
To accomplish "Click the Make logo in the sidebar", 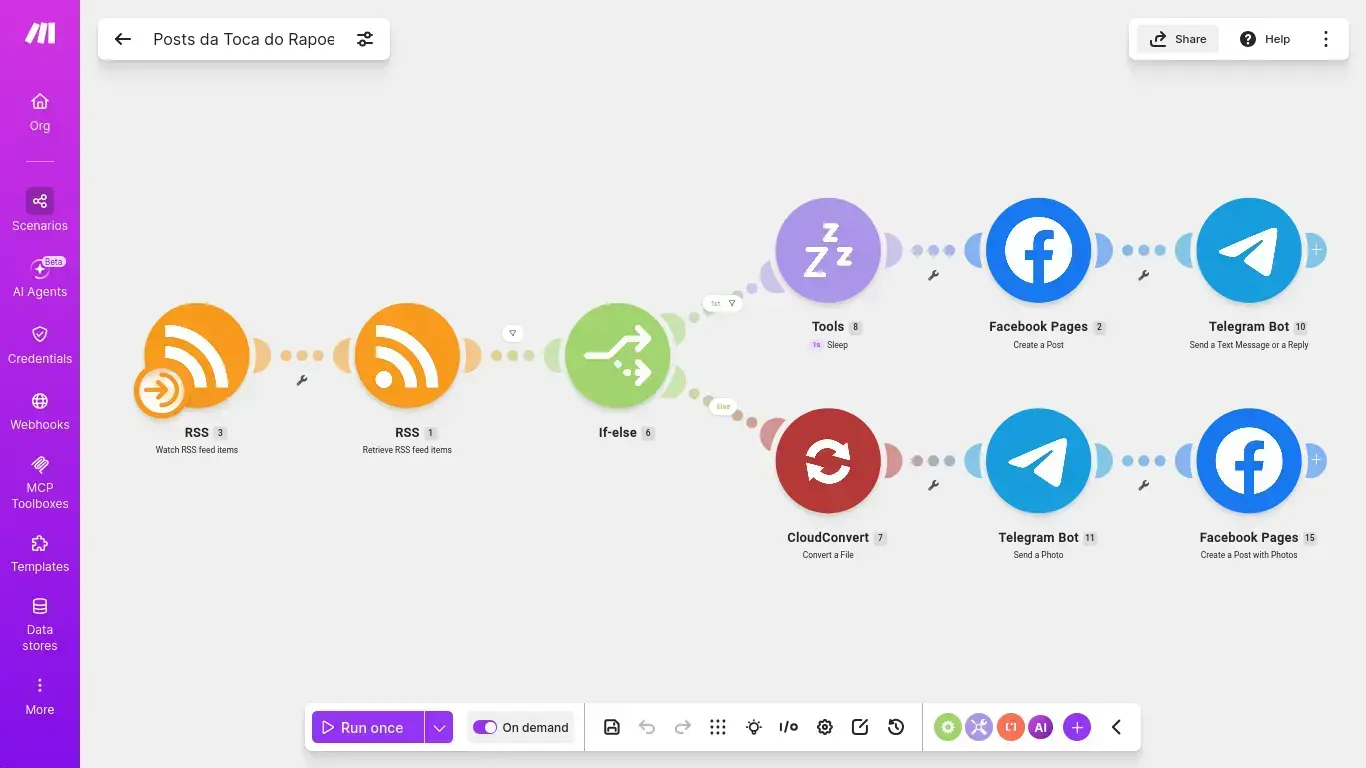I will pyautogui.click(x=40, y=33).
